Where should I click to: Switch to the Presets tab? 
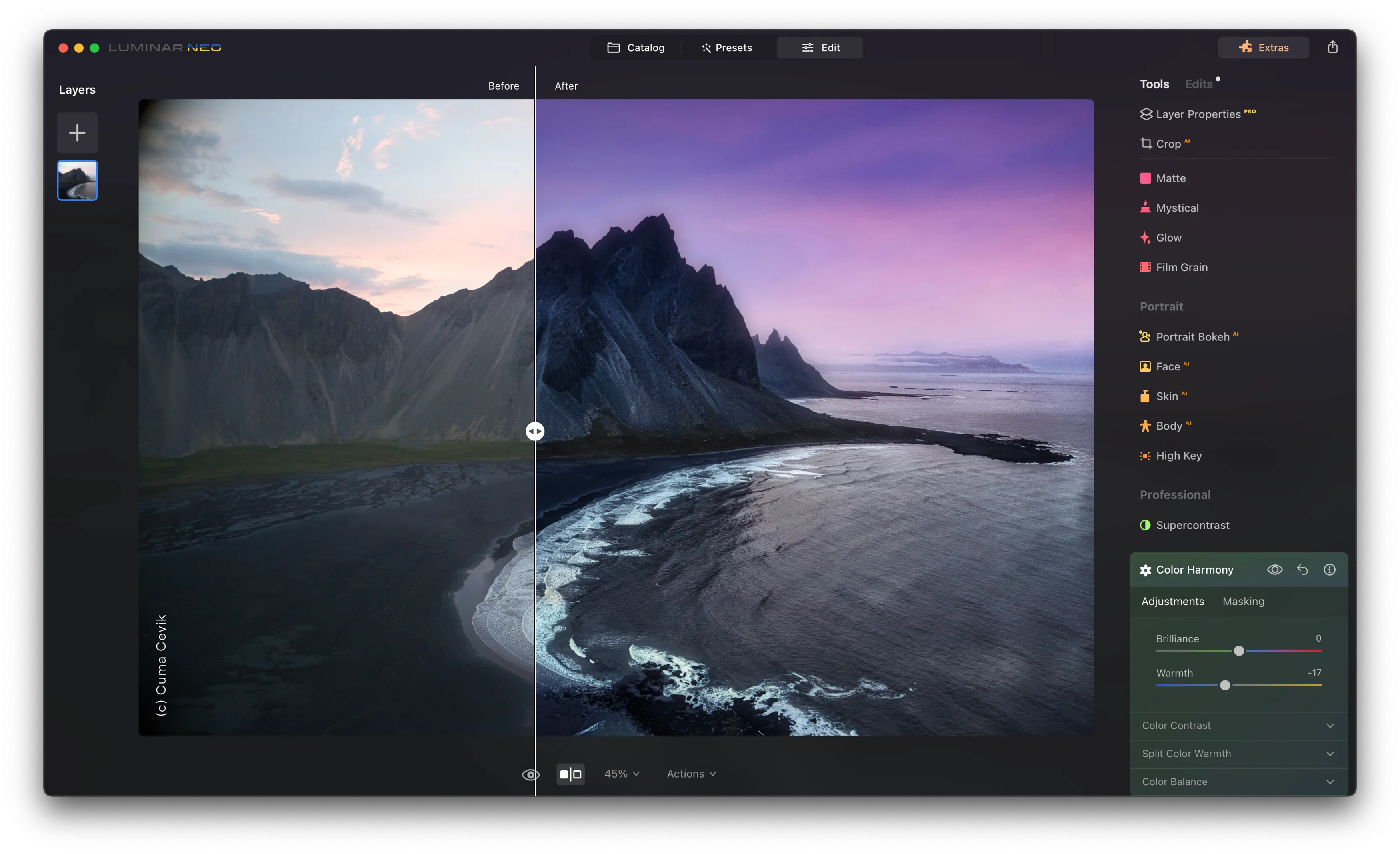pyautogui.click(x=726, y=48)
